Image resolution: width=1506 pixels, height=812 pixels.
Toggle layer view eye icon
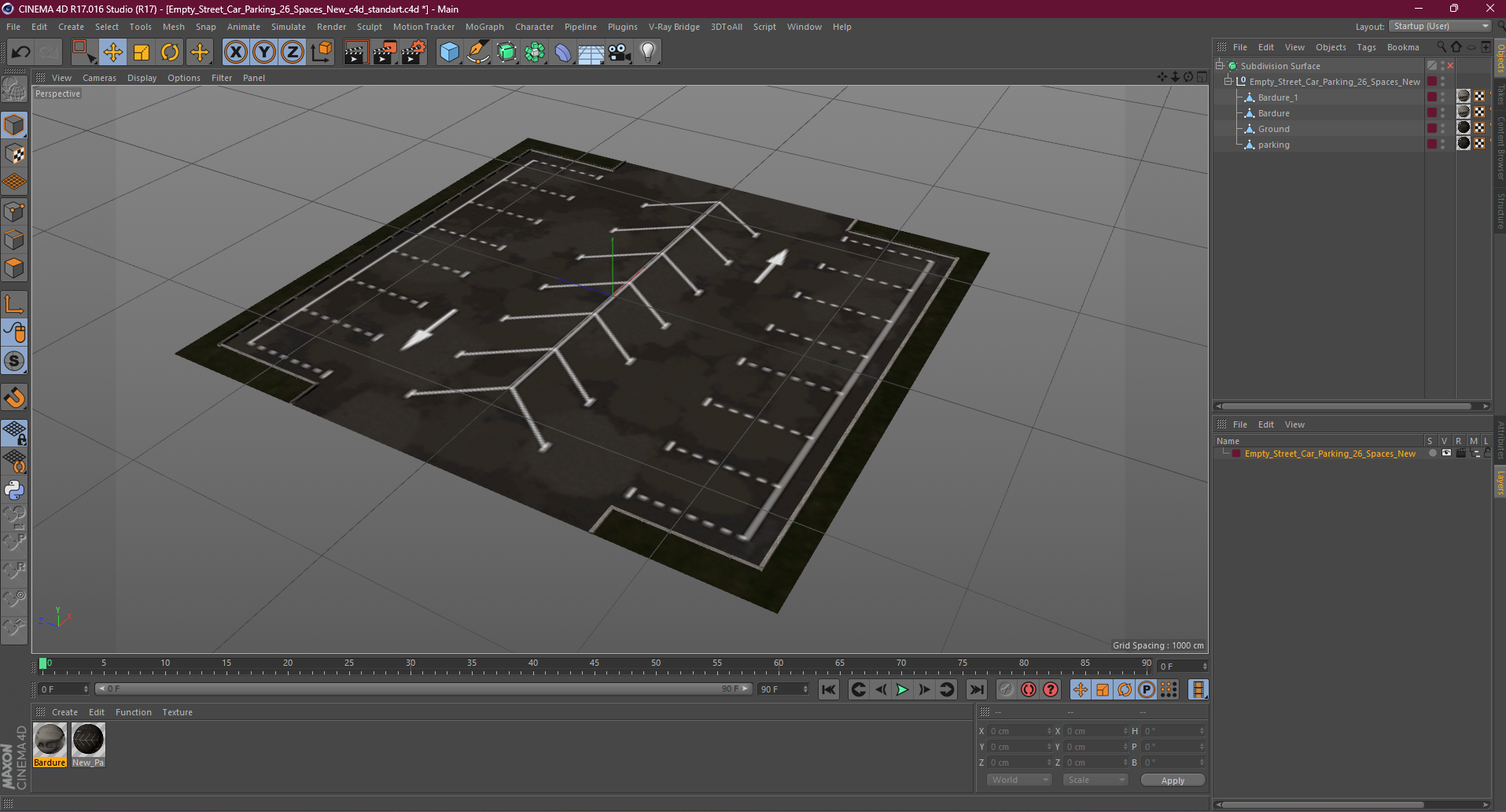coord(1446,454)
